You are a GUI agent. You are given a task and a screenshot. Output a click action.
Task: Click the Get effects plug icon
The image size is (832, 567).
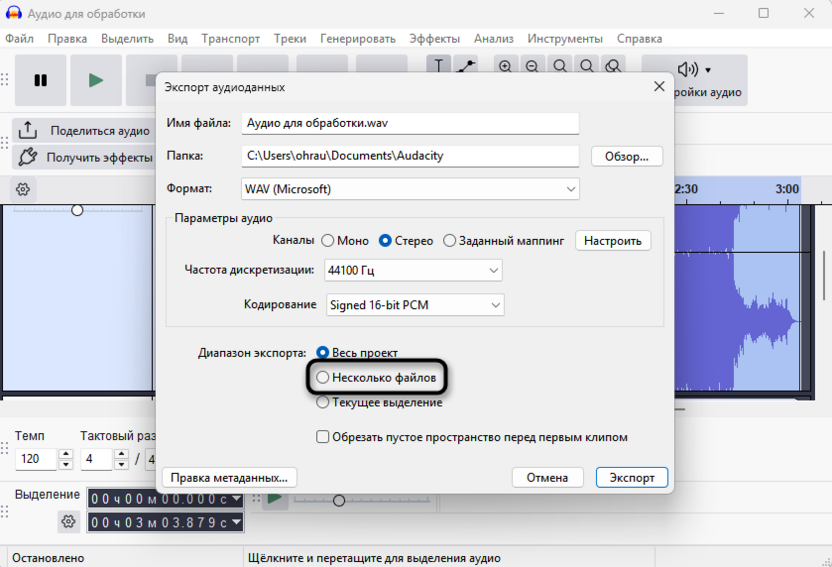[28, 157]
